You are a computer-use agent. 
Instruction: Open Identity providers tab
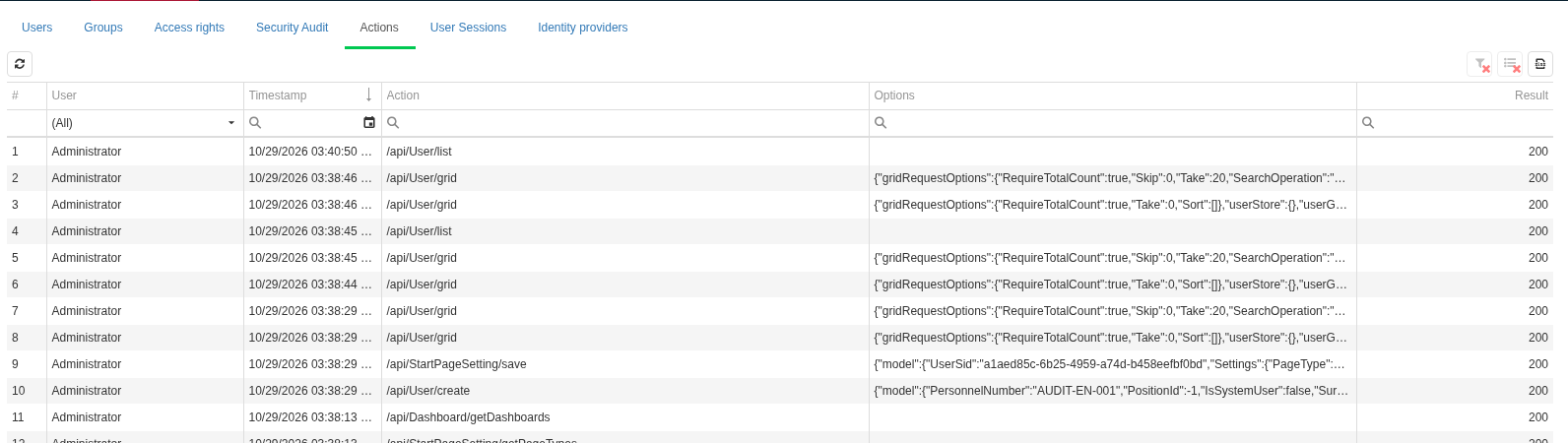(x=582, y=28)
